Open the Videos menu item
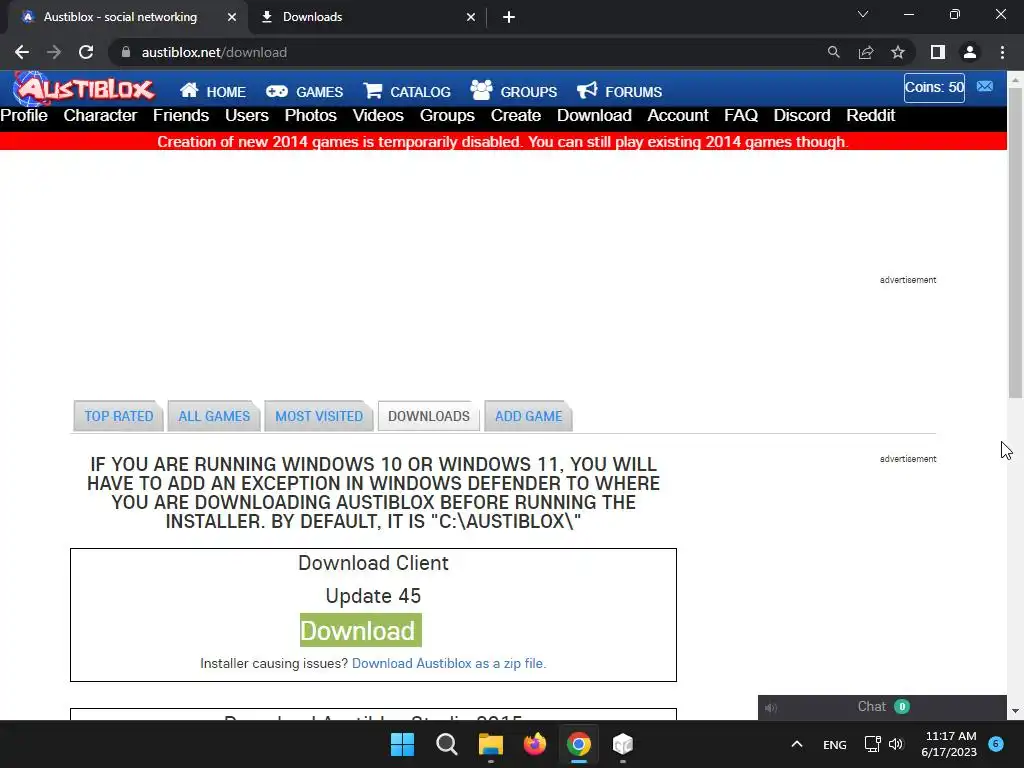Screen dimensions: 1024x768 (378, 116)
